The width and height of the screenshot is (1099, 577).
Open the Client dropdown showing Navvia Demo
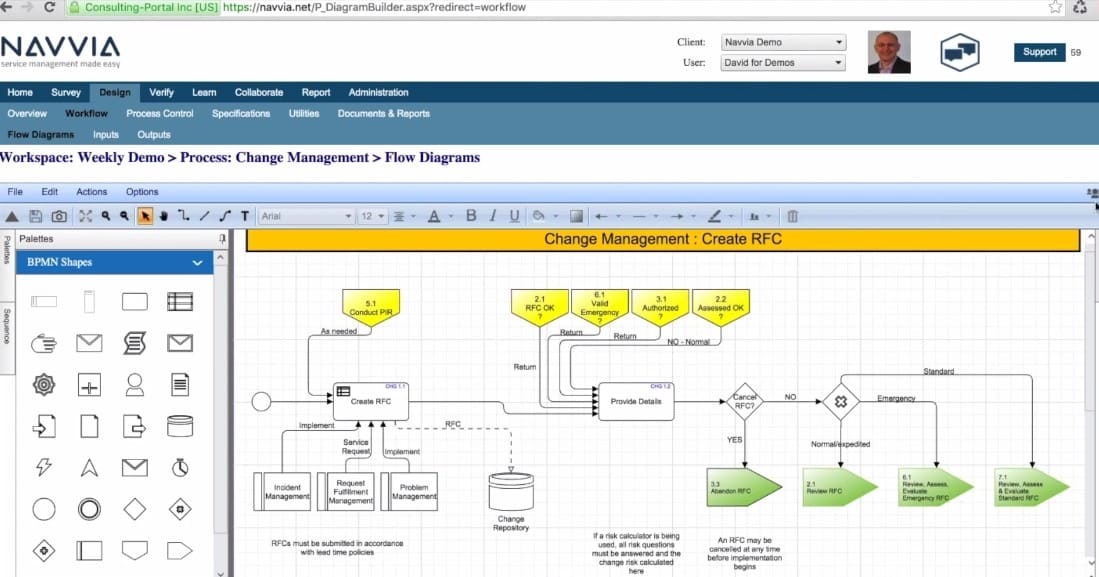[783, 43]
